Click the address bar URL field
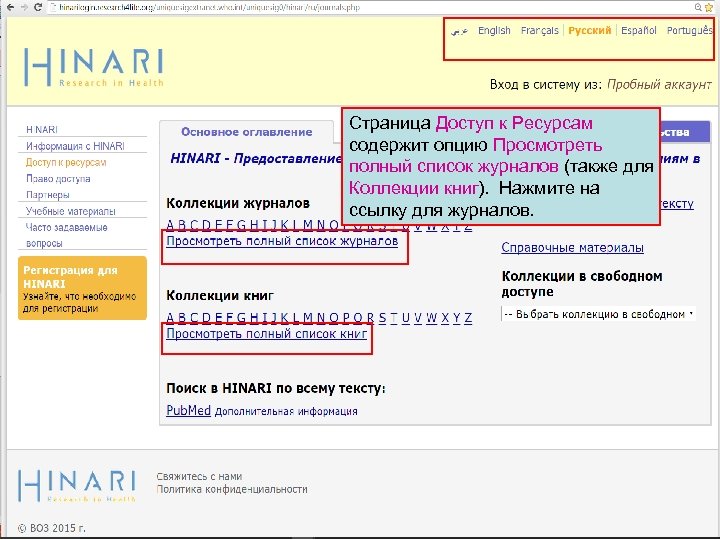This screenshot has width=720, height=540. 367,7
